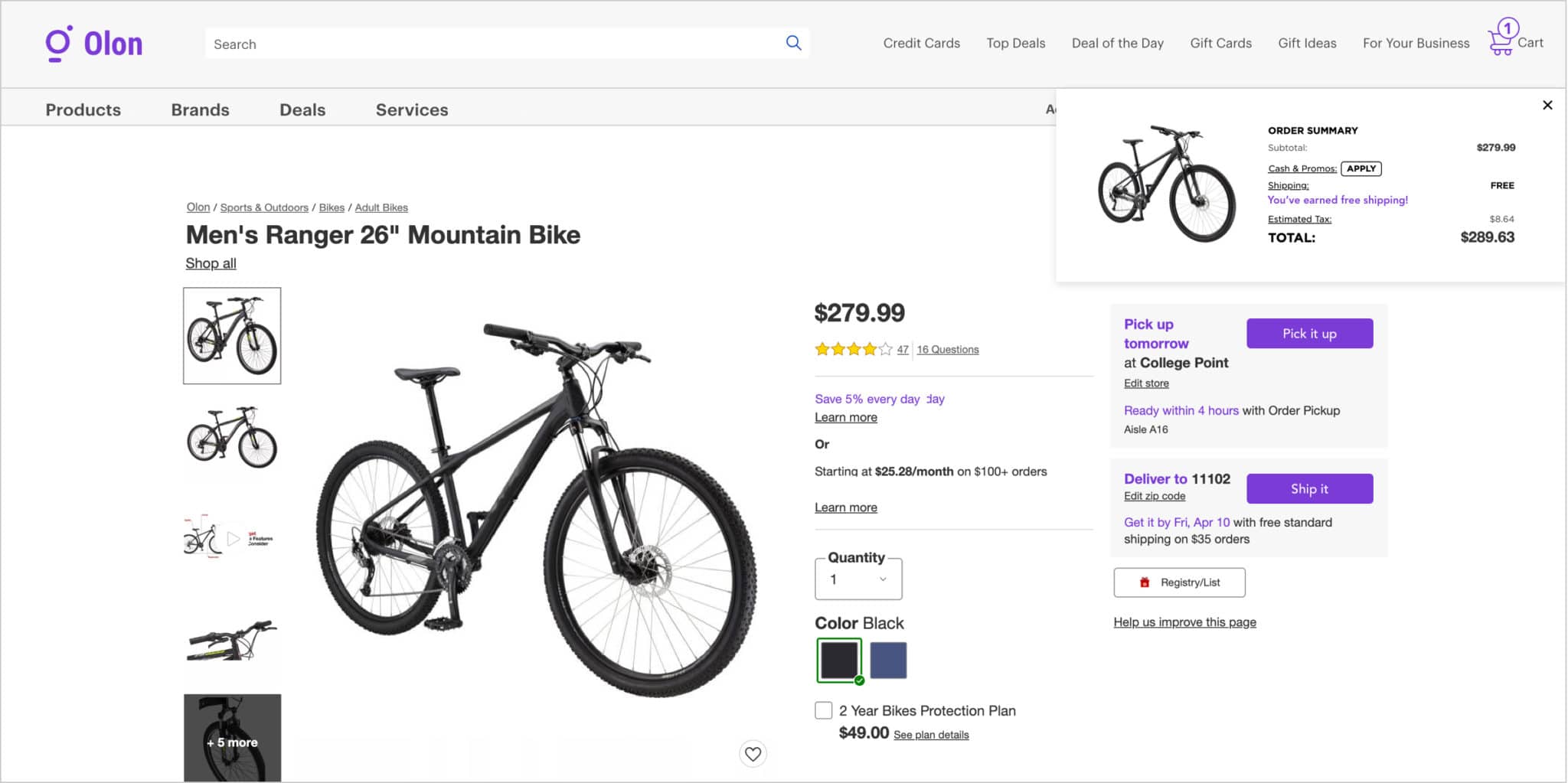Click into the Search field
The image size is (1568, 783).
pos(490,44)
